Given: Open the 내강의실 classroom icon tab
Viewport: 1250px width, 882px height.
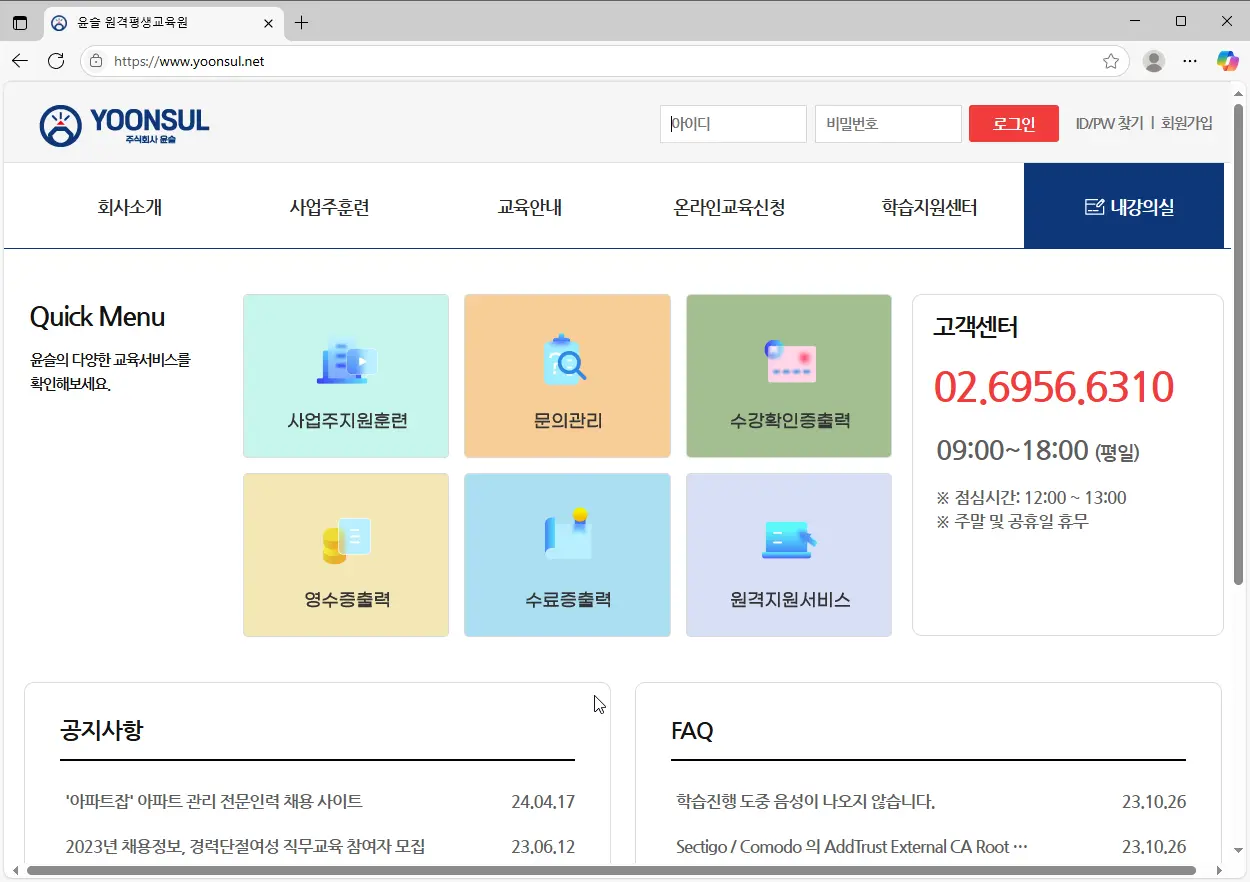Looking at the screenshot, I should coord(1124,206).
